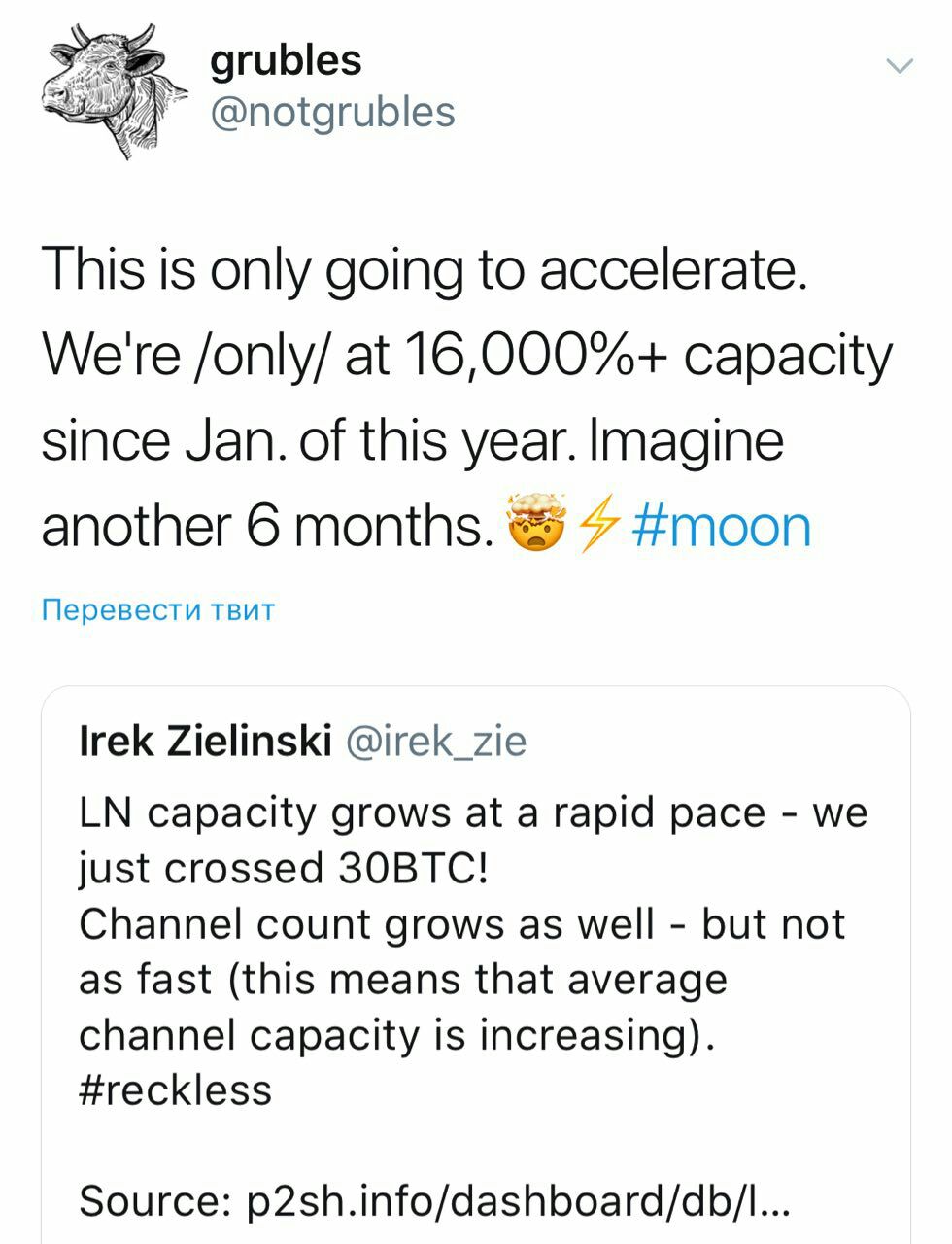Click the exploding head emoji

coord(535,525)
